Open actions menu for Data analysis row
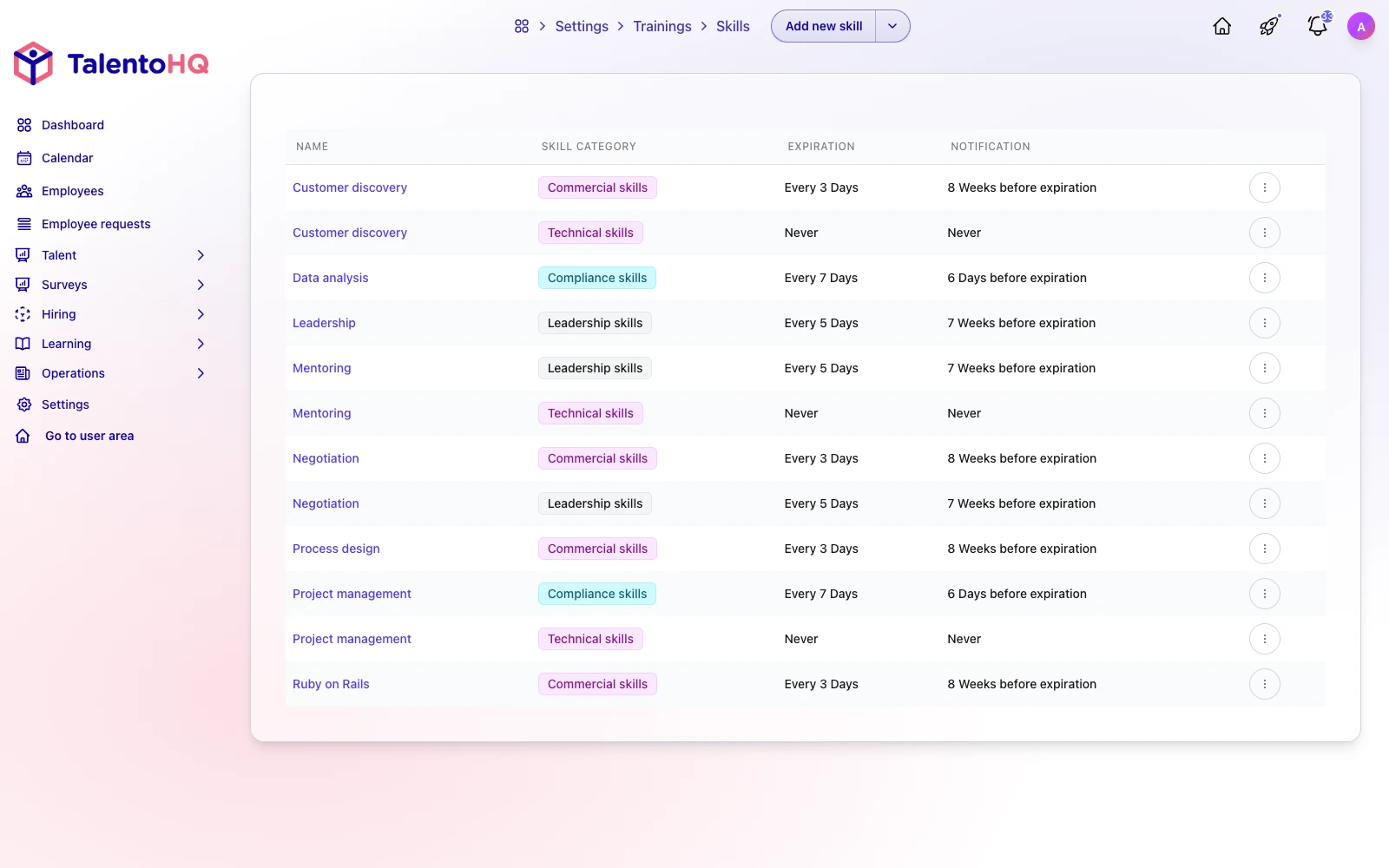The width and height of the screenshot is (1389, 868). [1265, 278]
